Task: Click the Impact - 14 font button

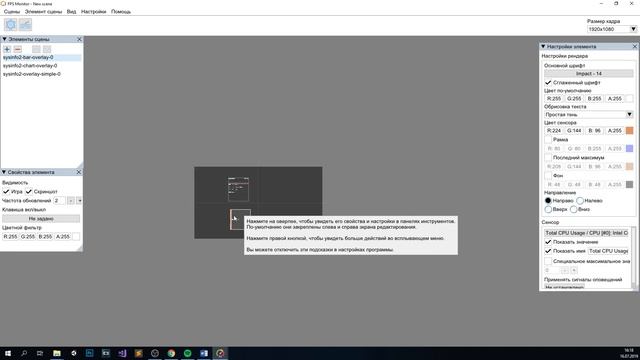Action: point(589,74)
